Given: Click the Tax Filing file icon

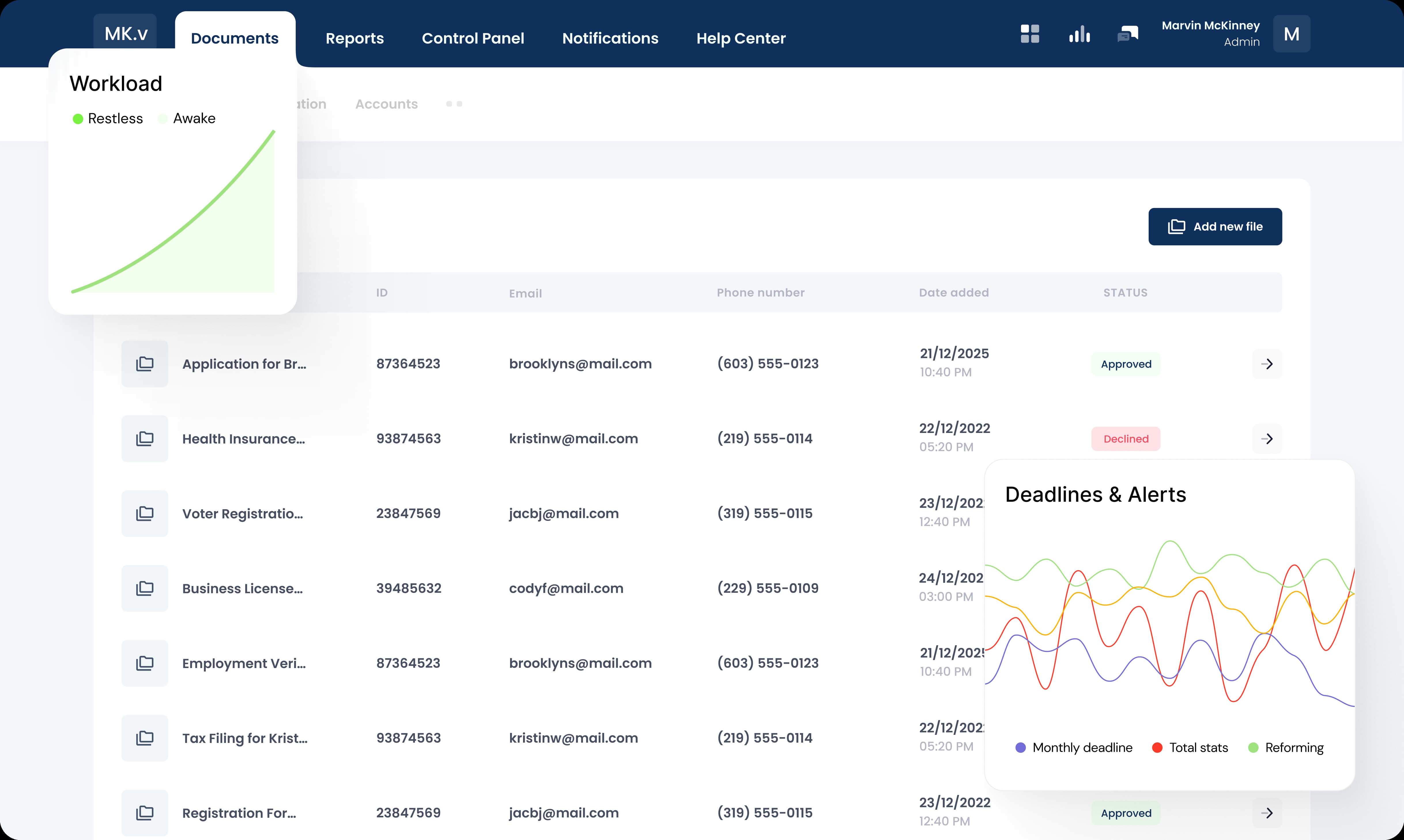Looking at the screenshot, I should 145,738.
